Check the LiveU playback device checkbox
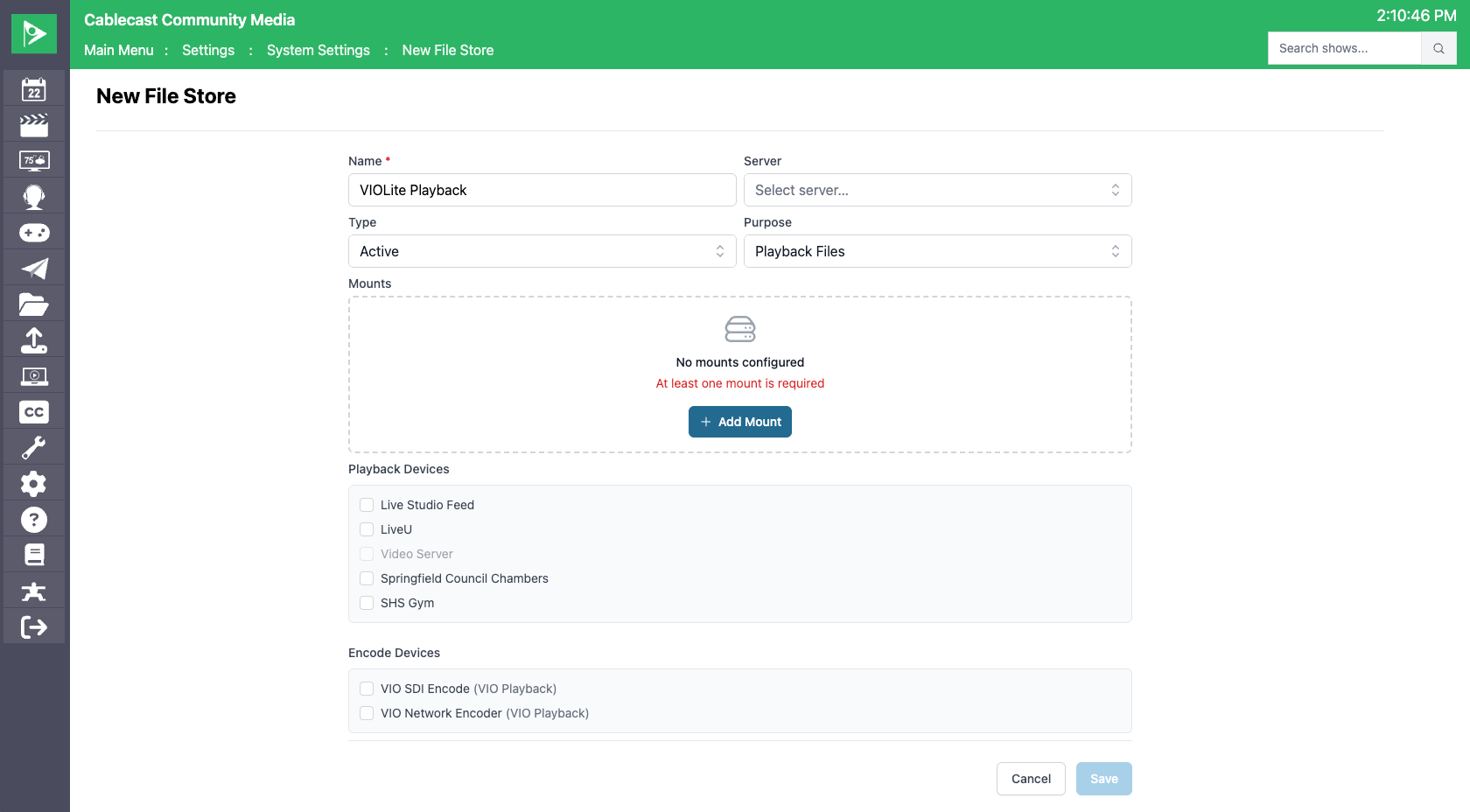 tap(367, 529)
